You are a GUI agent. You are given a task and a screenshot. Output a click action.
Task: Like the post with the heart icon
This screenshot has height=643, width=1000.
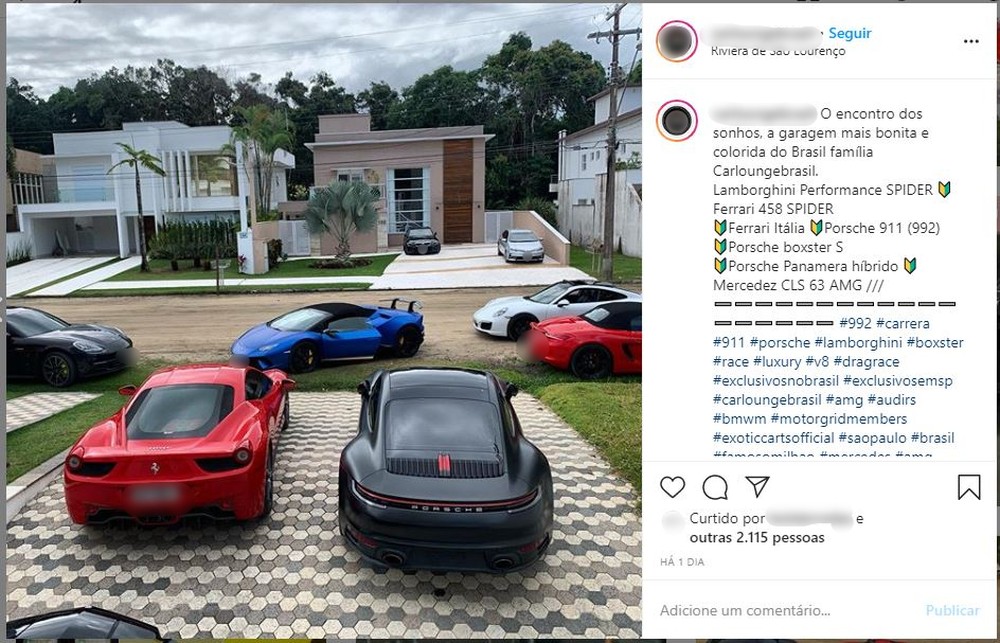click(x=672, y=487)
